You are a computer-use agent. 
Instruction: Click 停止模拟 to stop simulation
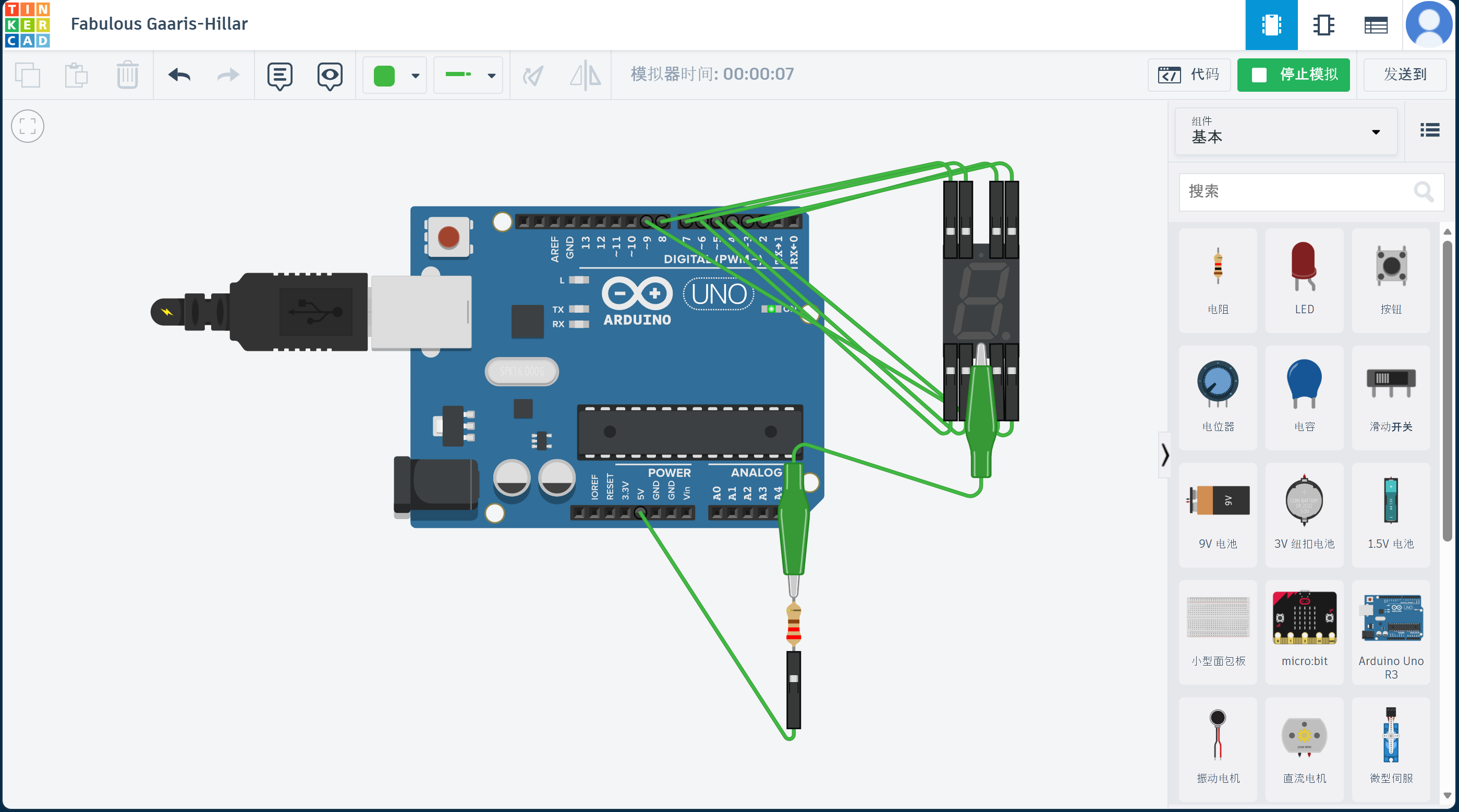[1293, 75]
